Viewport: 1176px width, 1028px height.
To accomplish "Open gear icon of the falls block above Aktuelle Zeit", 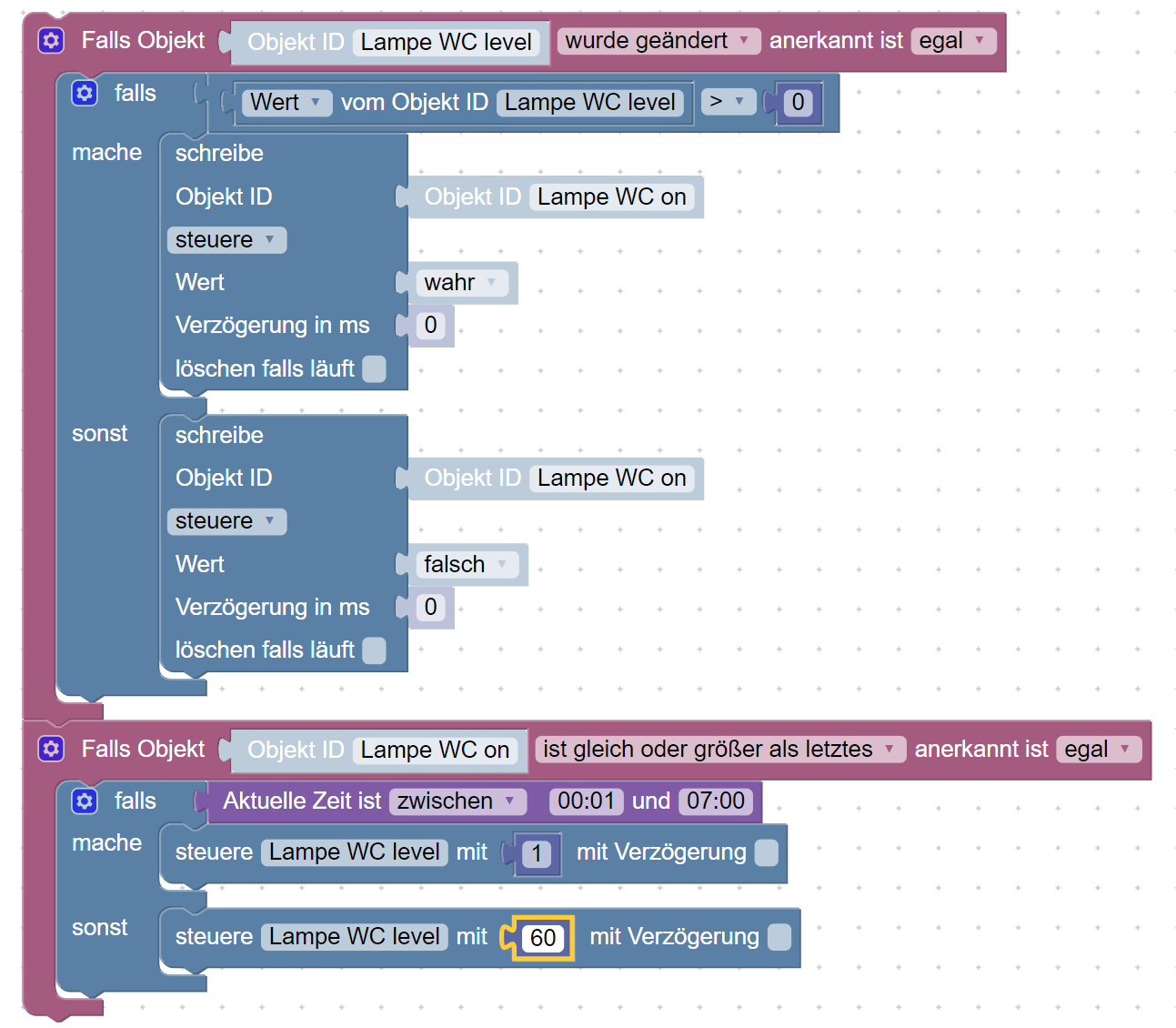I will click(x=85, y=801).
